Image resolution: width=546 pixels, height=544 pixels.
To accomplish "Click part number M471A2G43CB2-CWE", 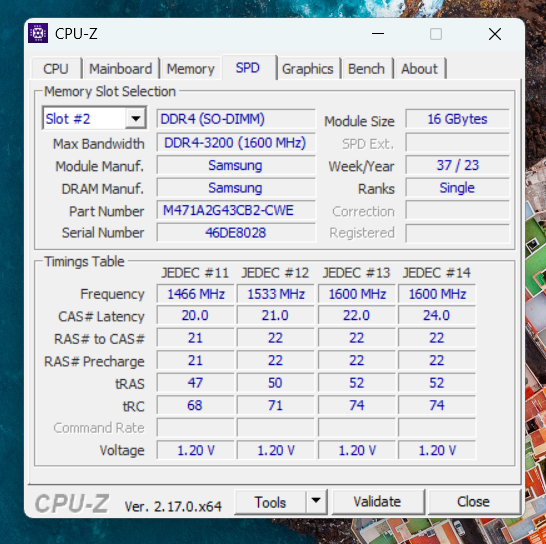I will (236, 210).
